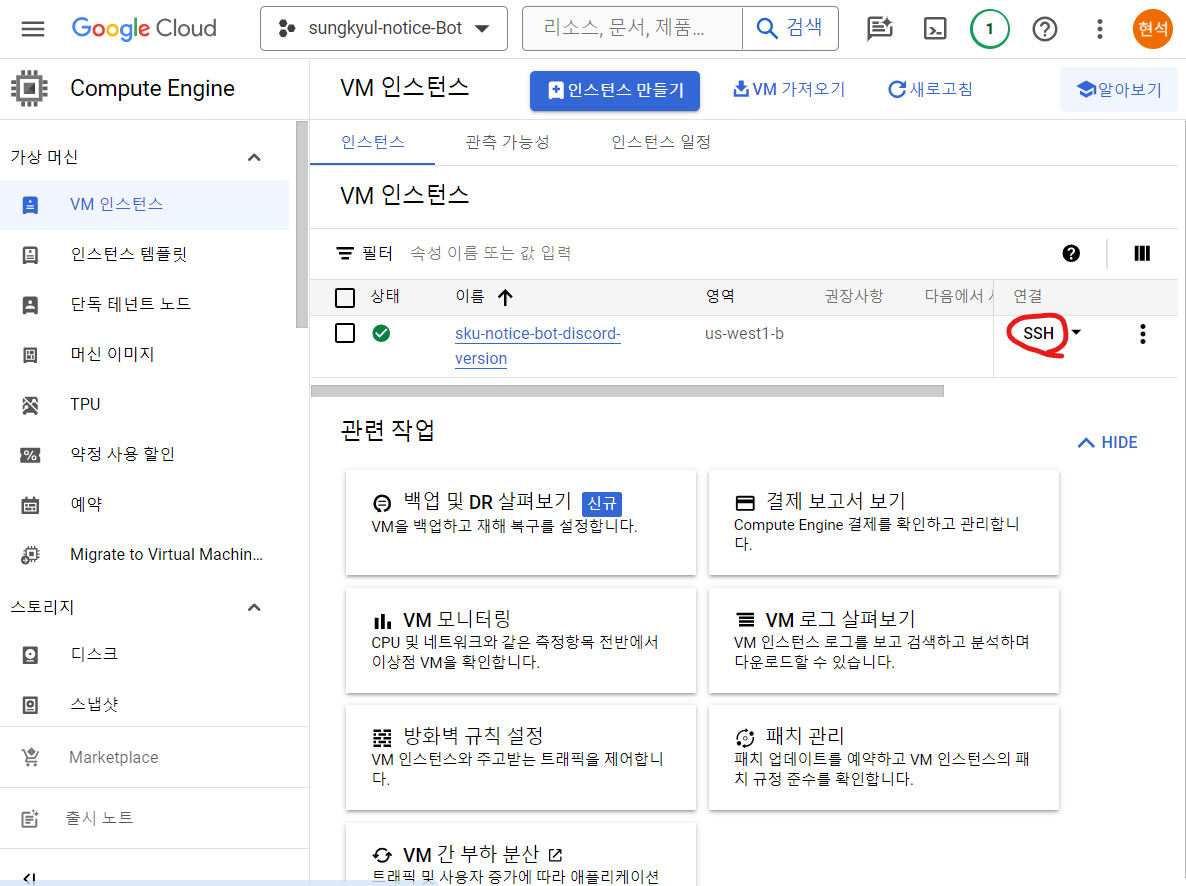
Task: Collapse the 가상 머신 sidebar section
Action: click(254, 157)
